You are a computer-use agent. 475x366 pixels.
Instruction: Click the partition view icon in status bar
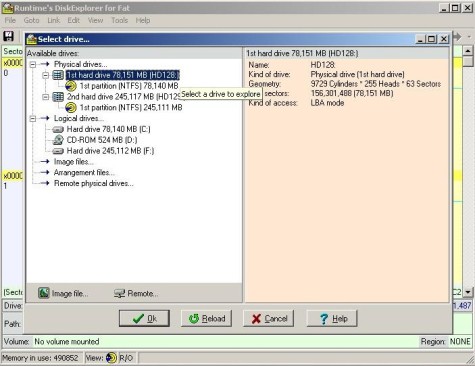click(111, 358)
